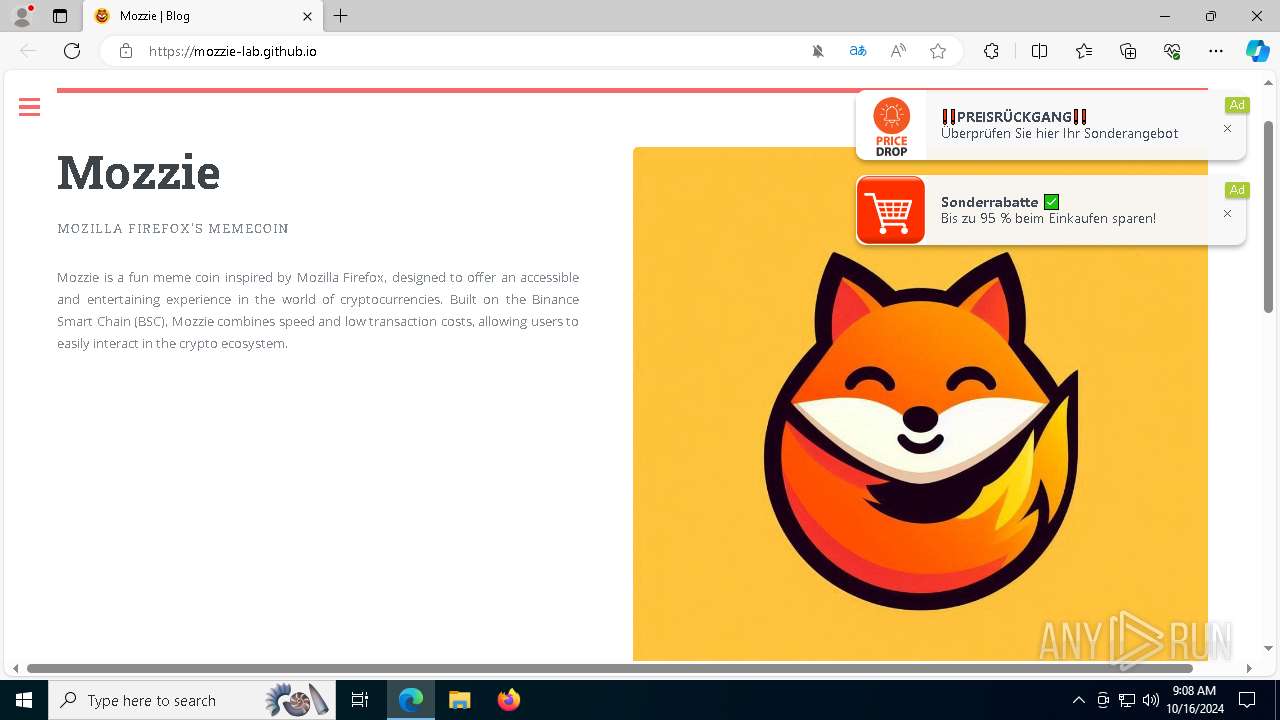Click the Price Drop ad icon
Image resolution: width=1280 pixels, height=720 pixels.
pos(891,126)
